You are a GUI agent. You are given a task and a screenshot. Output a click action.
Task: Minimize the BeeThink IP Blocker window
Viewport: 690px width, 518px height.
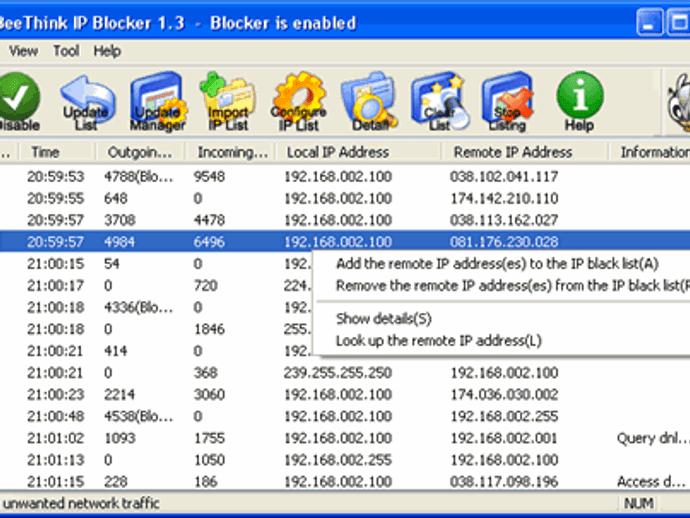[650, 22]
